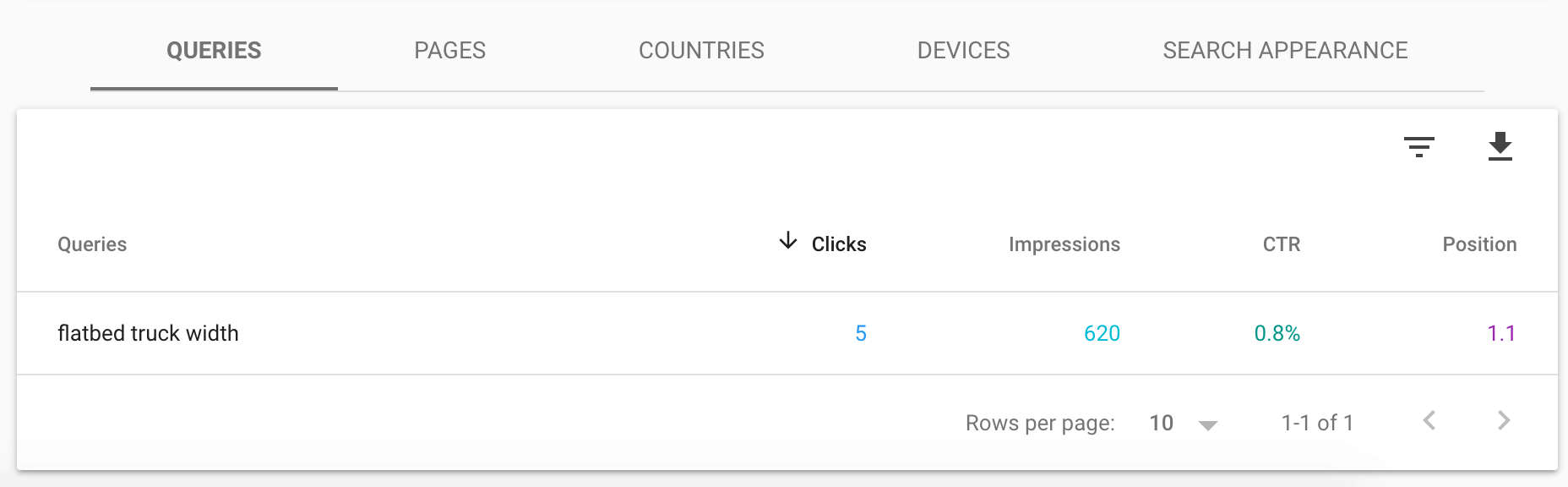Open the filter rows icon

point(1418,147)
